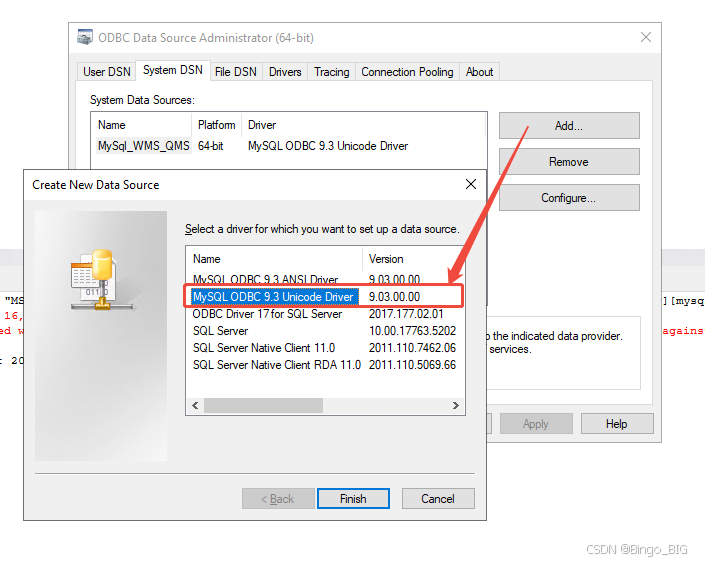Click the Help button in ODBC Administrator
This screenshot has width=705, height=562.
coord(617,424)
